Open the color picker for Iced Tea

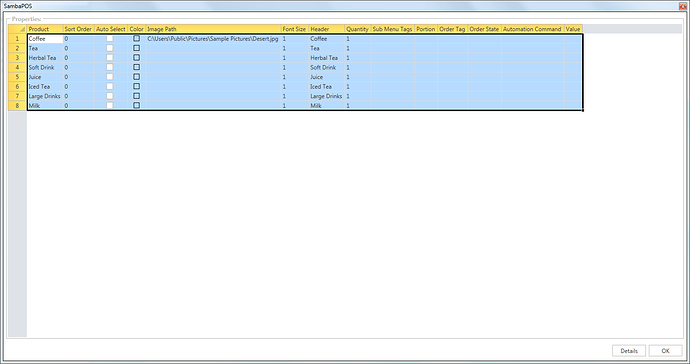click(136, 87)
